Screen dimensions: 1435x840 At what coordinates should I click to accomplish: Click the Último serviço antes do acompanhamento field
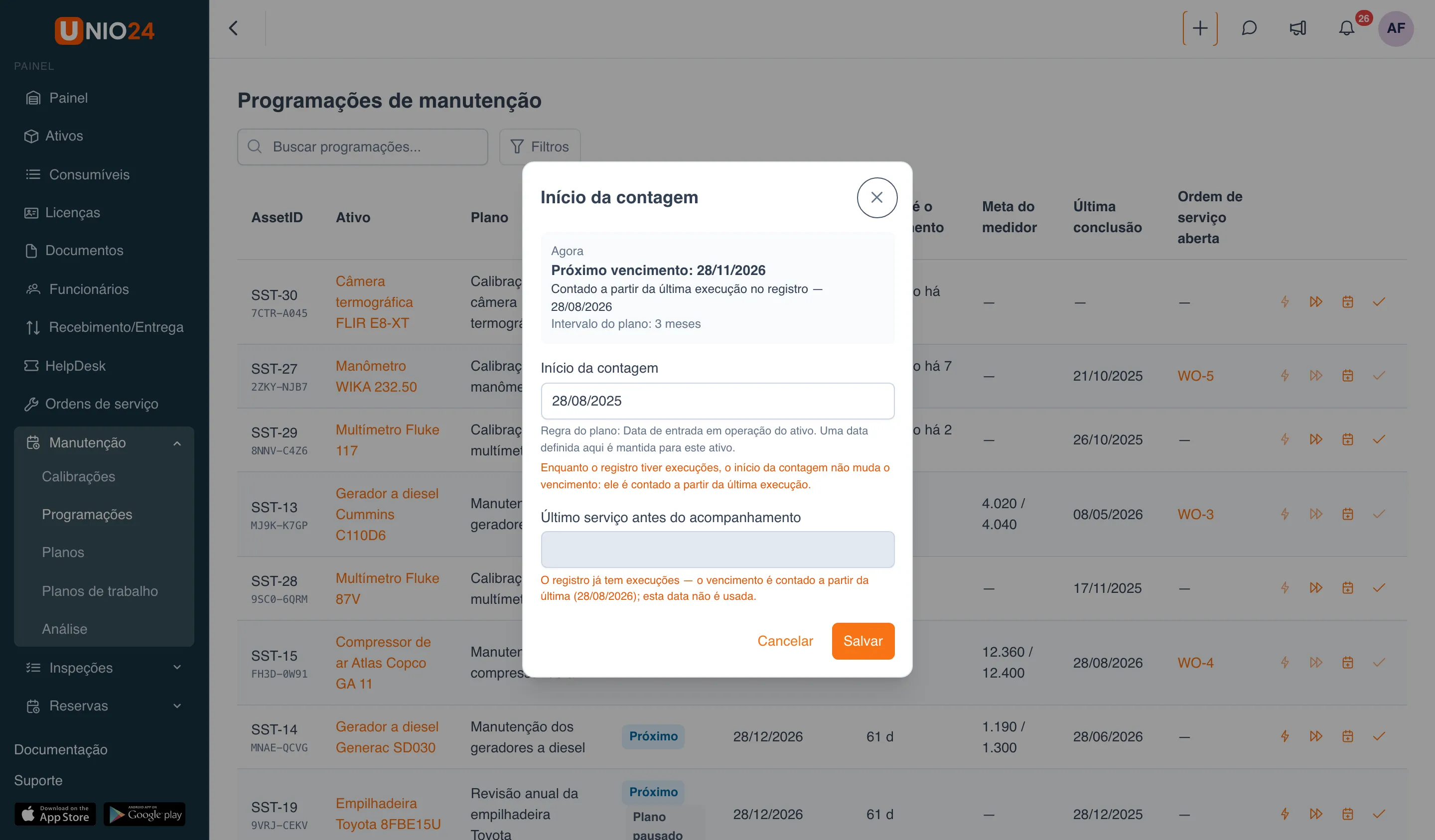click(x=717, y=549)
